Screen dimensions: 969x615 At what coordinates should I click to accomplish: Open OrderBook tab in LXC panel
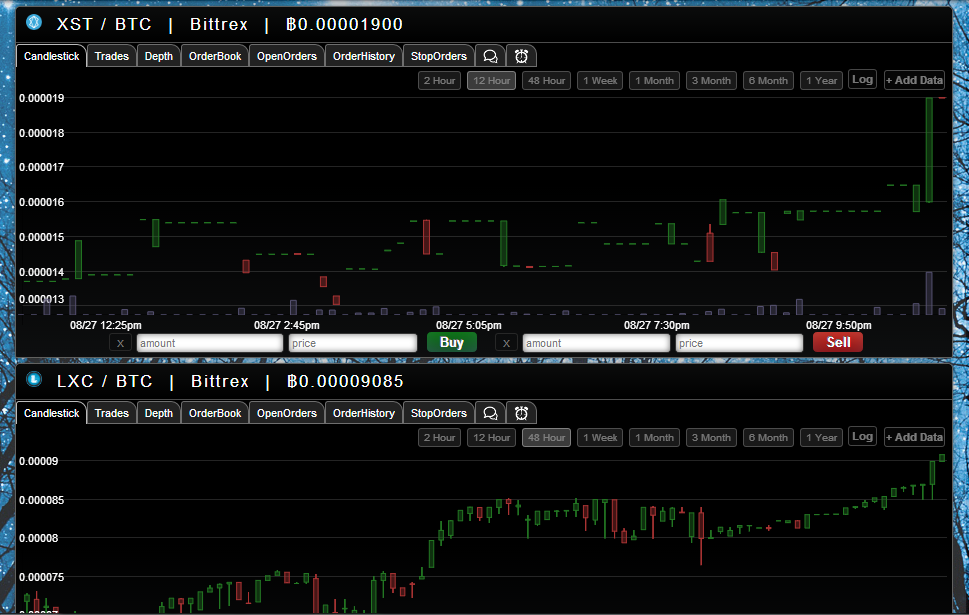pyautogui.click(x=215, y=414)
